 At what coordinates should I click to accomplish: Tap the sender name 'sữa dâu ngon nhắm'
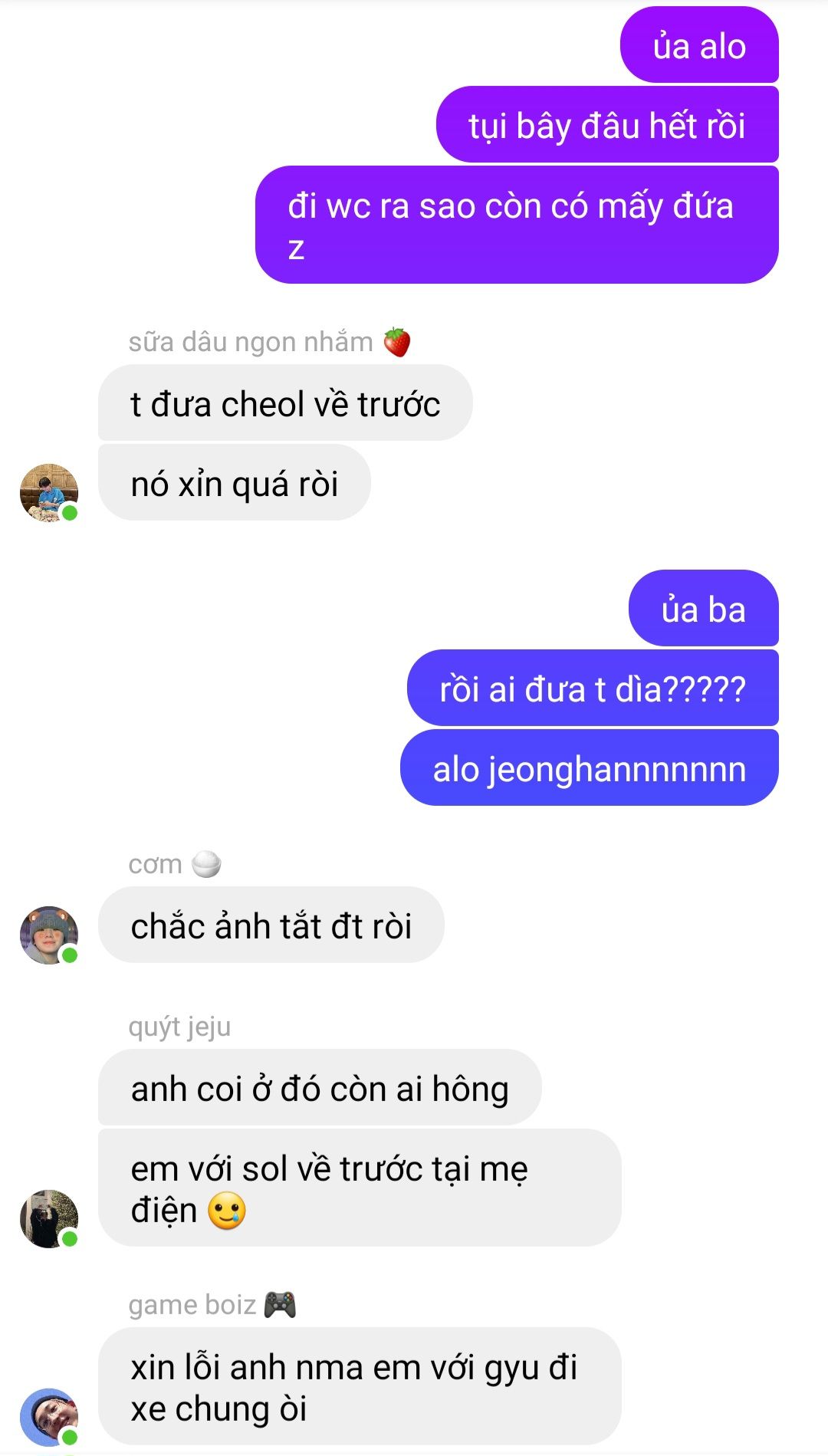click(251, 342)
